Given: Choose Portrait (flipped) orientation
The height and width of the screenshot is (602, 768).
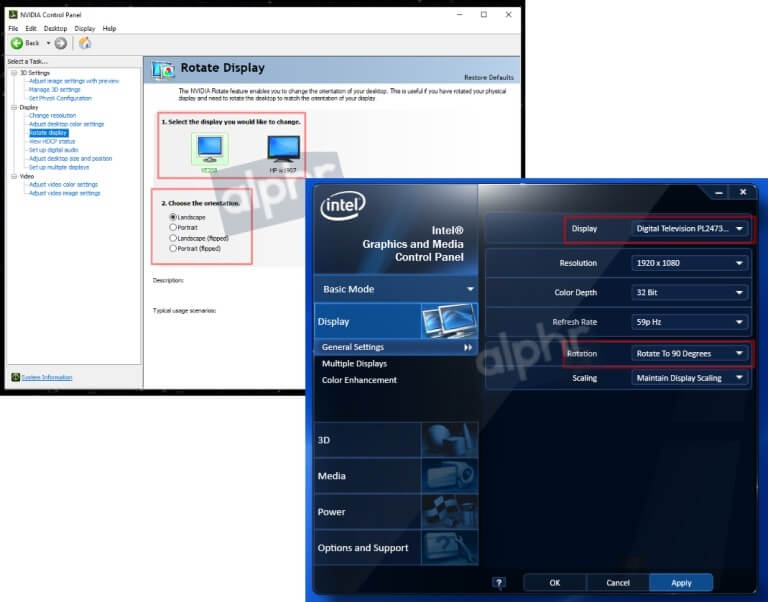Looking at the screenshot, I should 173,248.
